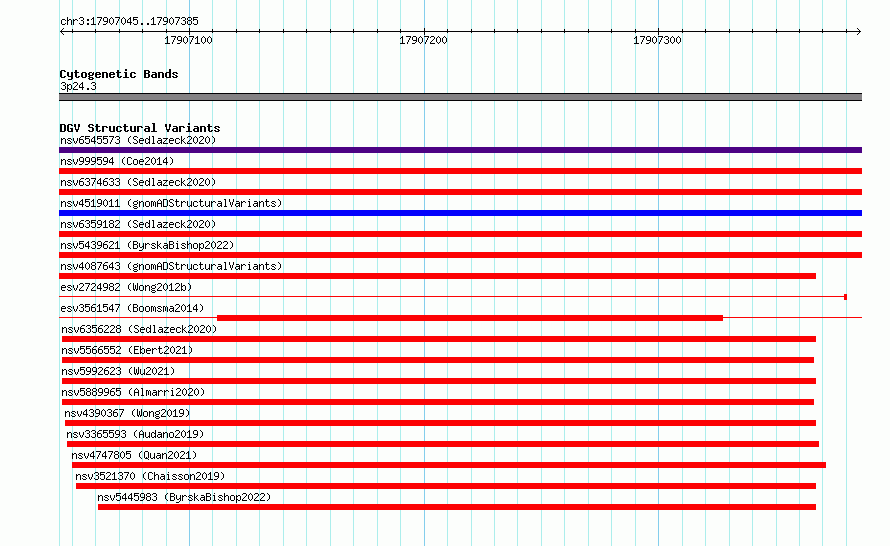Open nsv4519011 (gnomADStructuralVariants) label

point(171,203)
